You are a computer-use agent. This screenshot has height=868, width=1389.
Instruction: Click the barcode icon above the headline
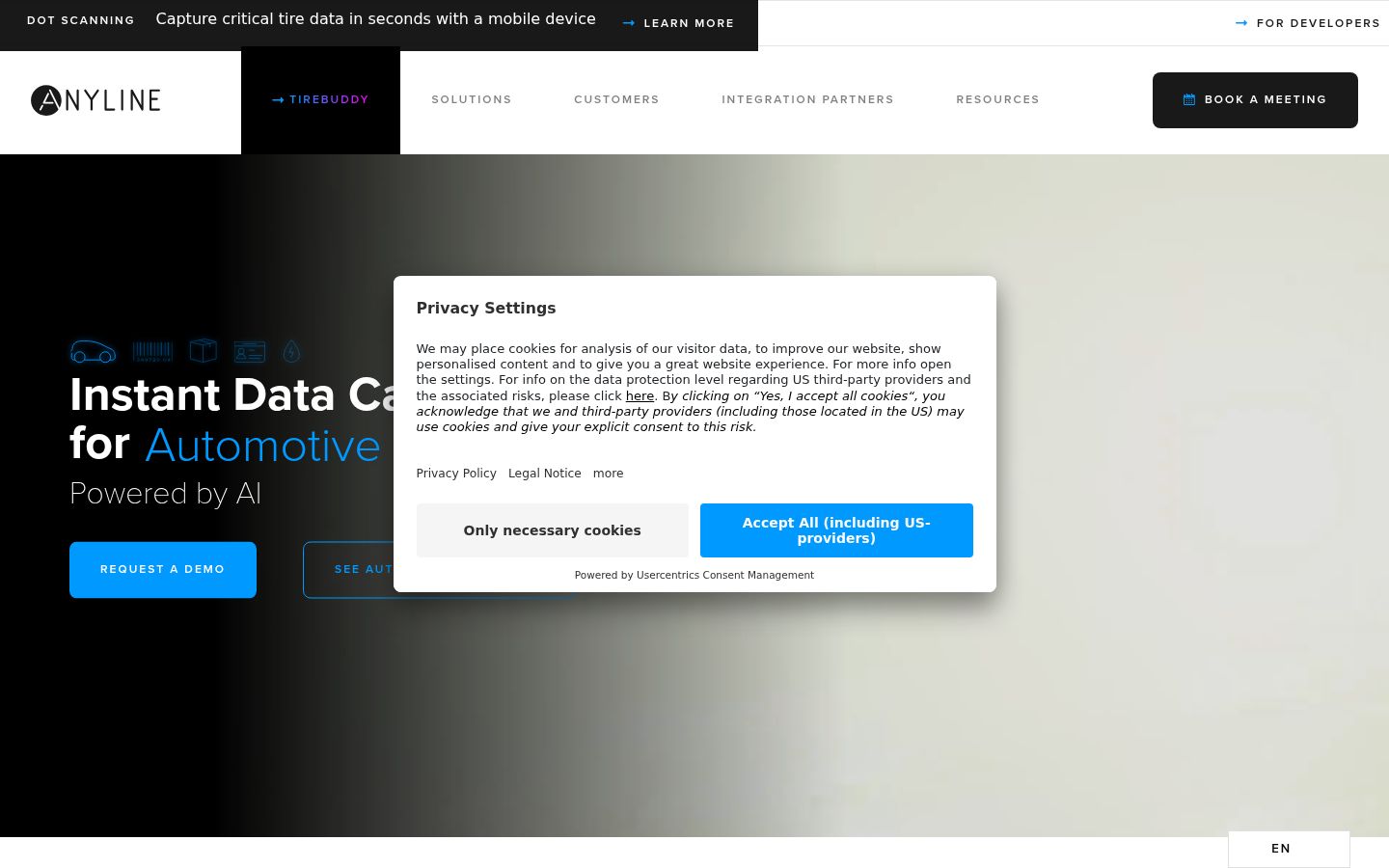point(152,352)
